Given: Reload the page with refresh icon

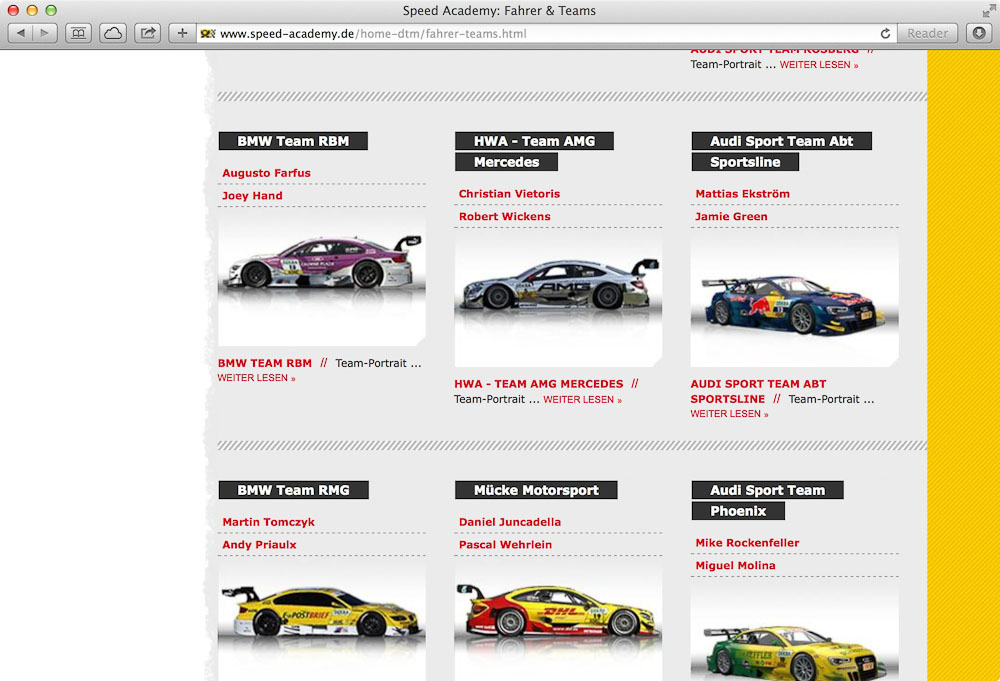Looking at the screenshot, I should click(885, 34).
